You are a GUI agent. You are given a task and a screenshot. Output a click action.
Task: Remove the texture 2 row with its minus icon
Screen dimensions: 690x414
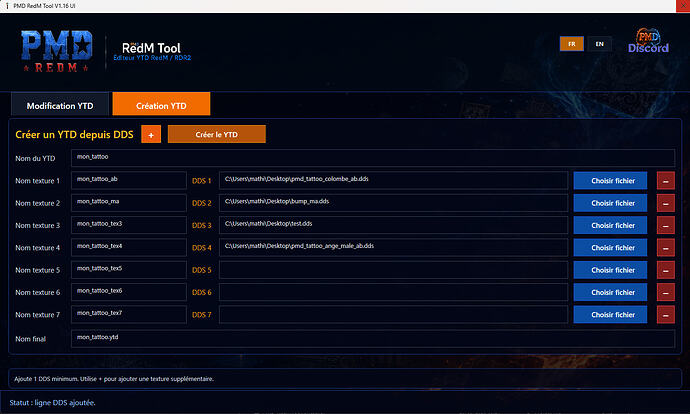click(x=665, y=203)
